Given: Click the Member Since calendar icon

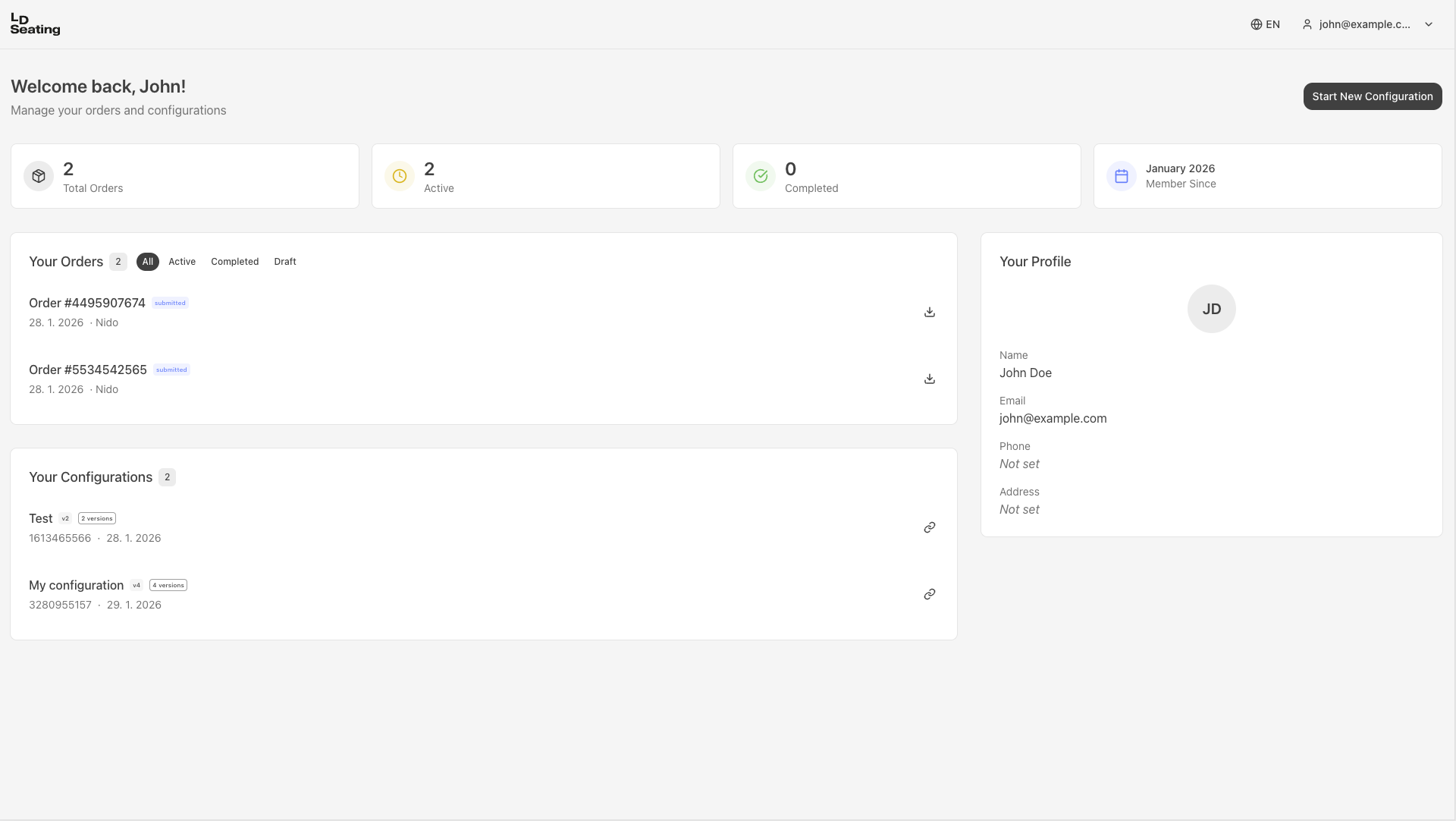Looking at the screenshot, I should click(x=1122, y=176).
